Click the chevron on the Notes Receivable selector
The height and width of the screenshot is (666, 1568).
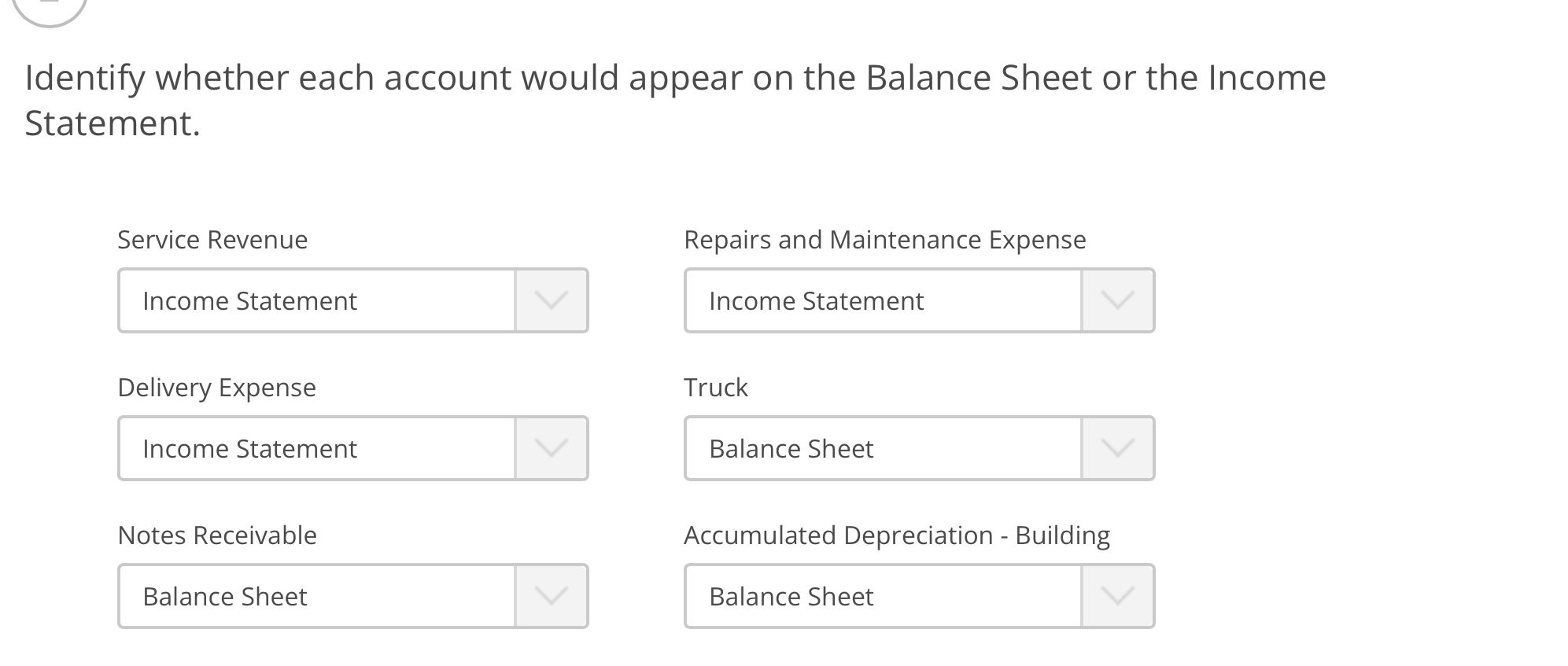552,595
